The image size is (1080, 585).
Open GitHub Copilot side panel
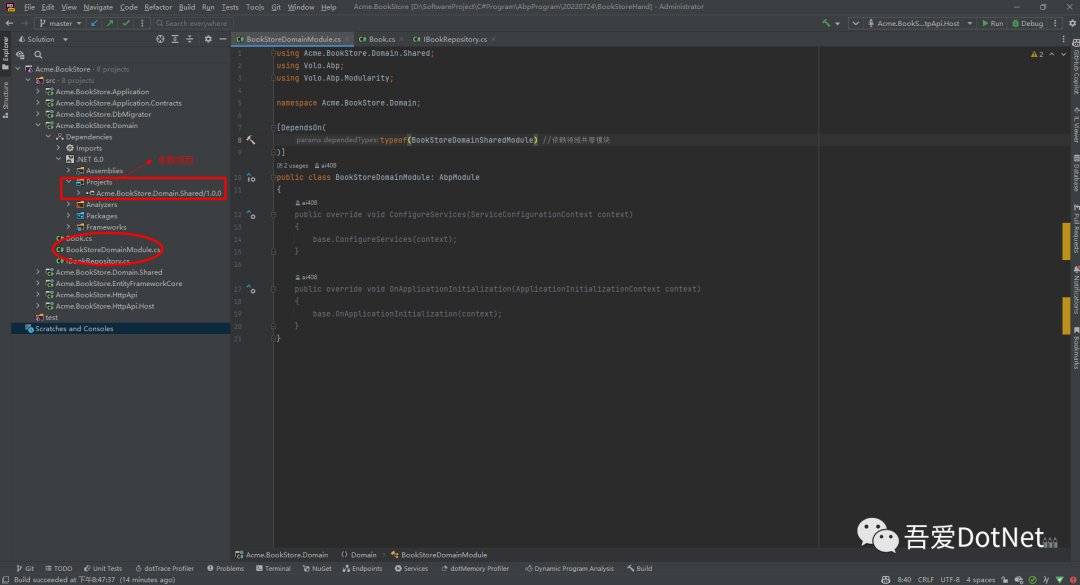click(1075, 66)
